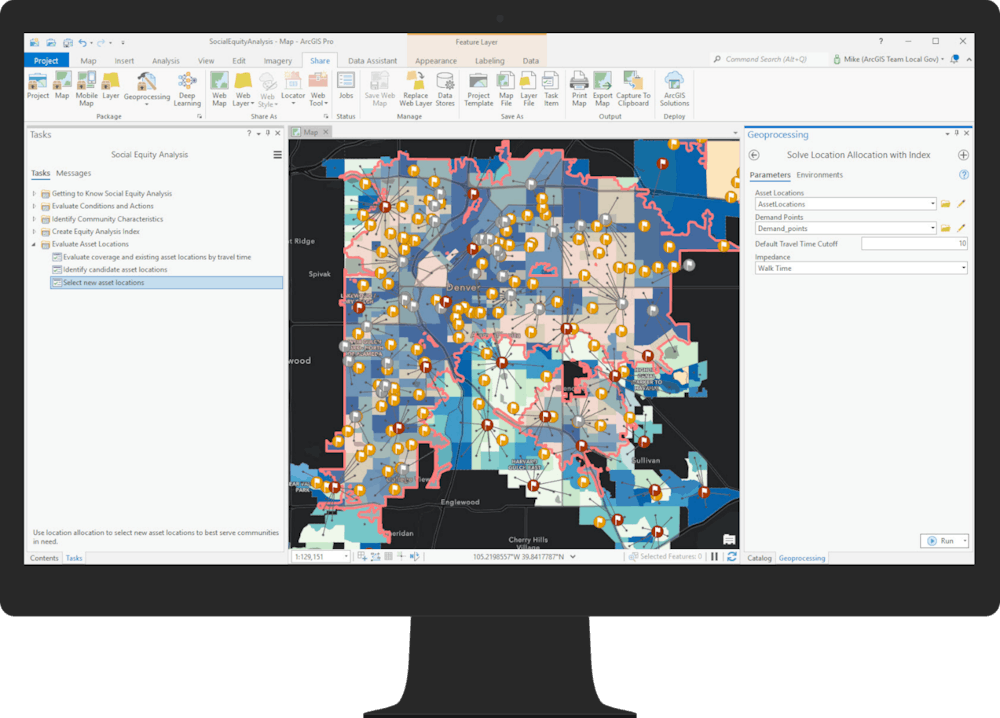Open the Demand Points dropdown
1000x718 pixels.
(932, 228)
